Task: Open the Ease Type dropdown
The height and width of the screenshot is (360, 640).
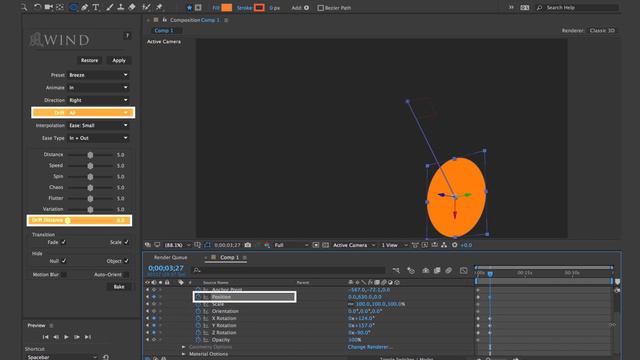Action: click(x=98, y=138)
